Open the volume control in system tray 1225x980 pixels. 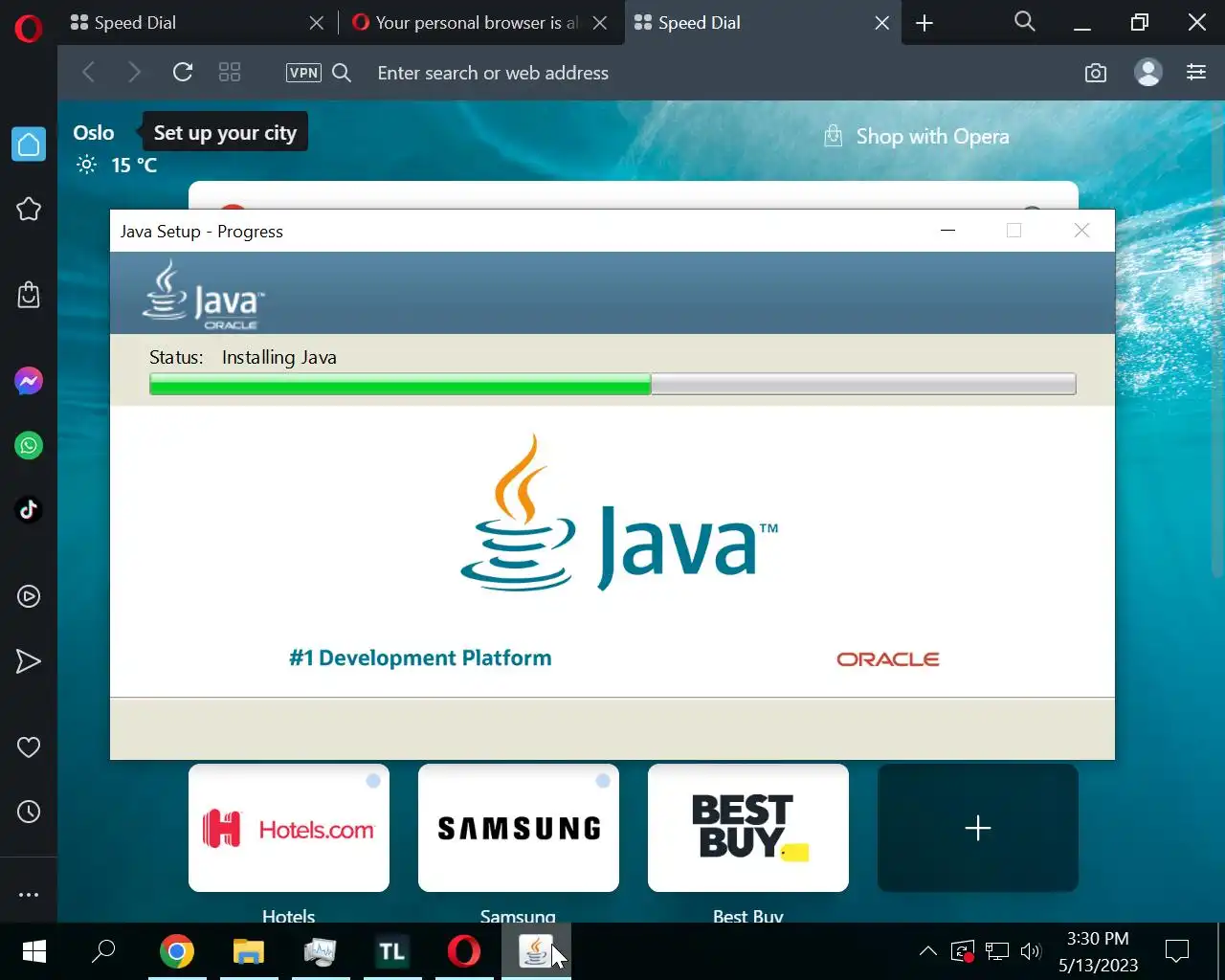click(x=1031, y=951)
